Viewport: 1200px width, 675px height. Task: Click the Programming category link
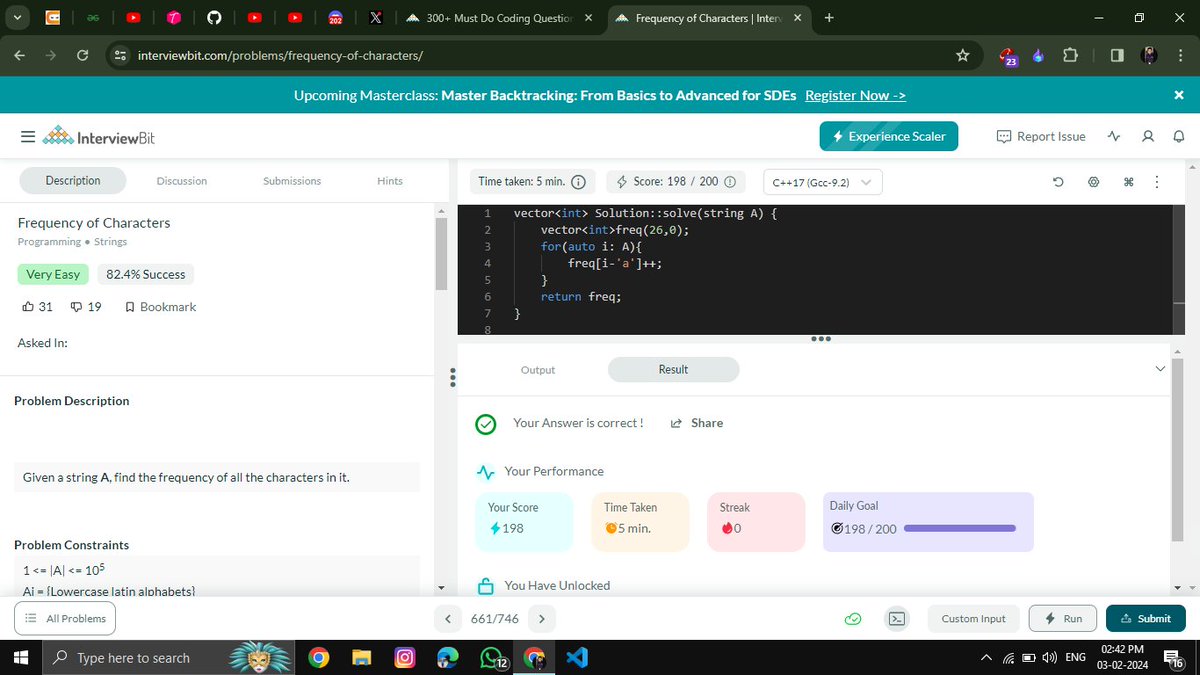[49, 241]
